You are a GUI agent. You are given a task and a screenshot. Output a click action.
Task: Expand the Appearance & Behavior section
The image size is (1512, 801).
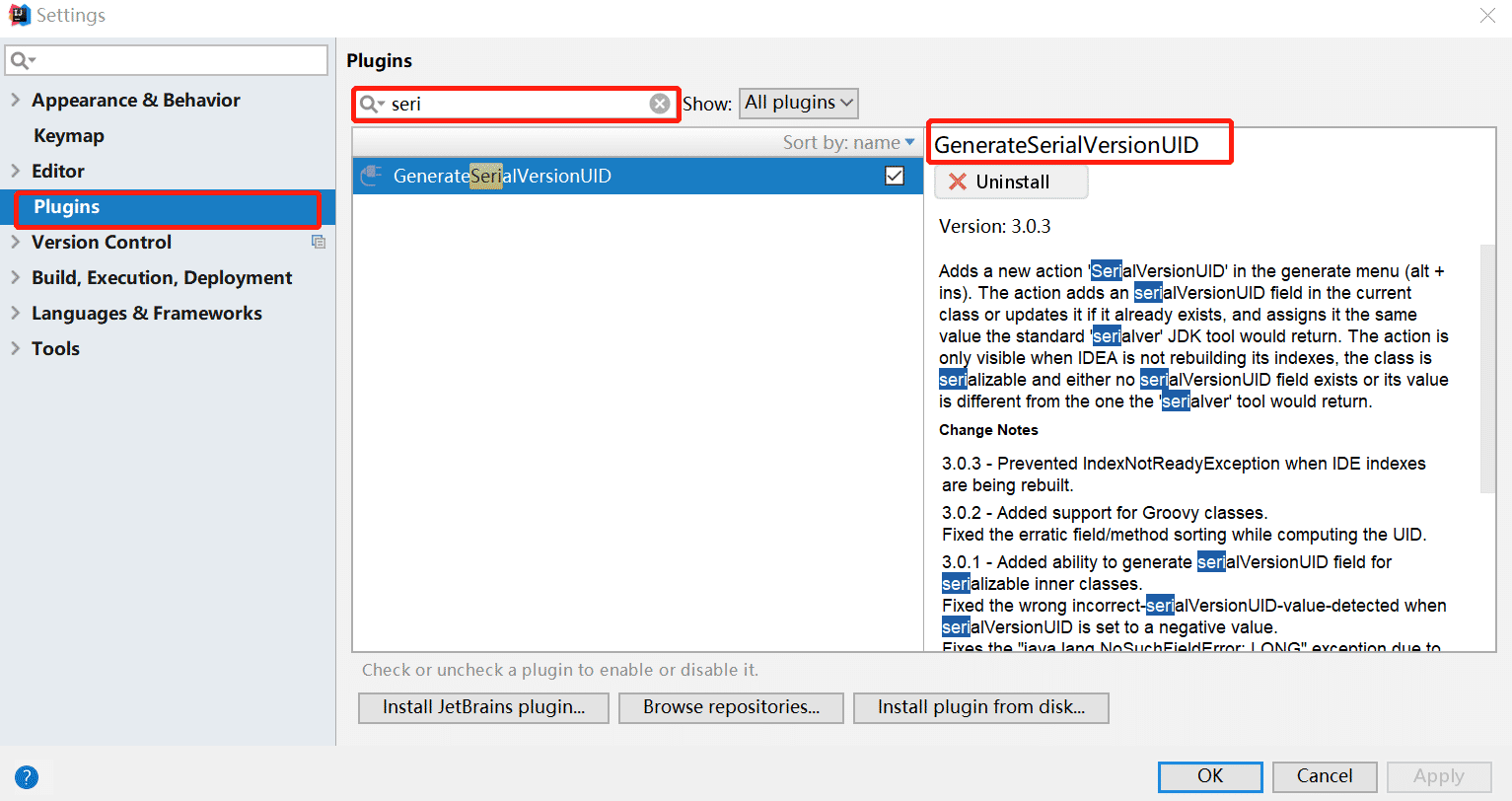point(15,100)
